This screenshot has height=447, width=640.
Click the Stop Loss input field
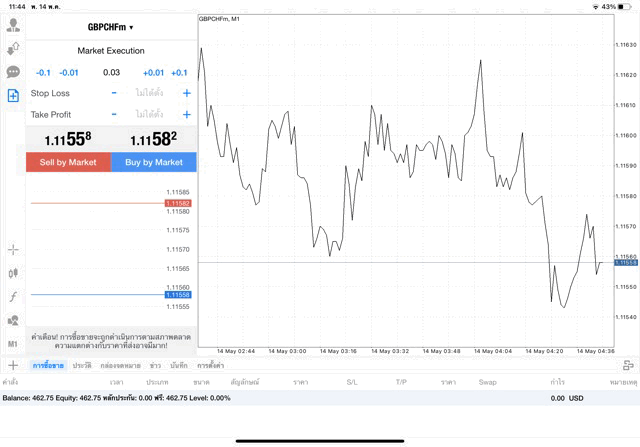(x=150, y=93)
